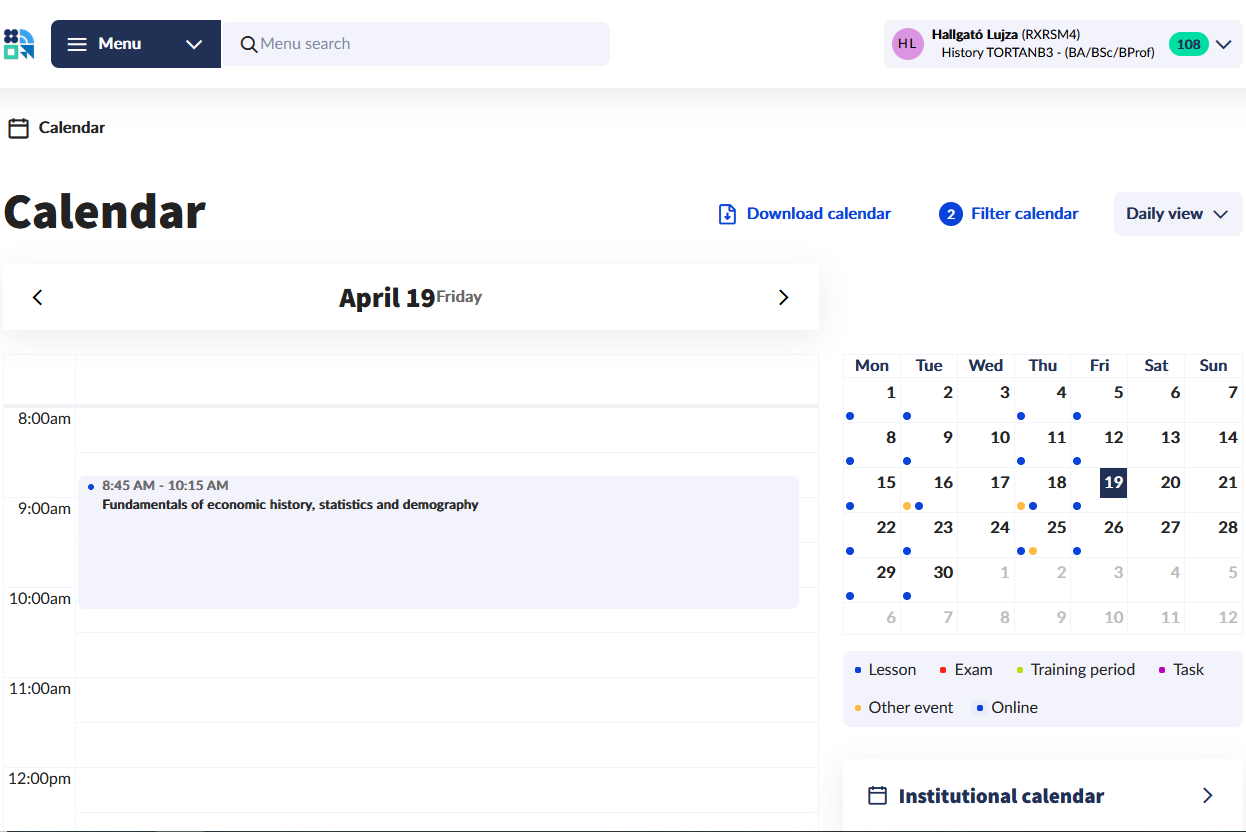The height and width of the screenshot is (832, 1246).
Task: Go to previous day with left arrow
Action: pos(38,297)
